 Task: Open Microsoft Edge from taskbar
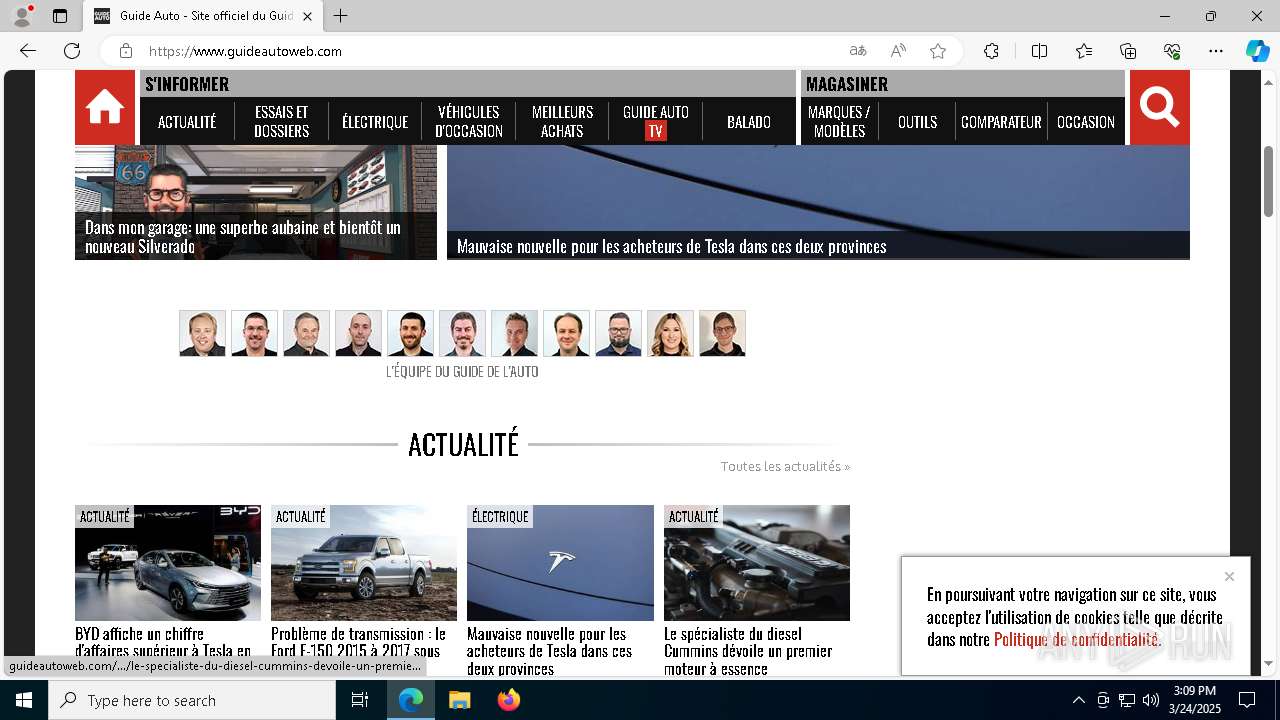click(x=411, y=700)
